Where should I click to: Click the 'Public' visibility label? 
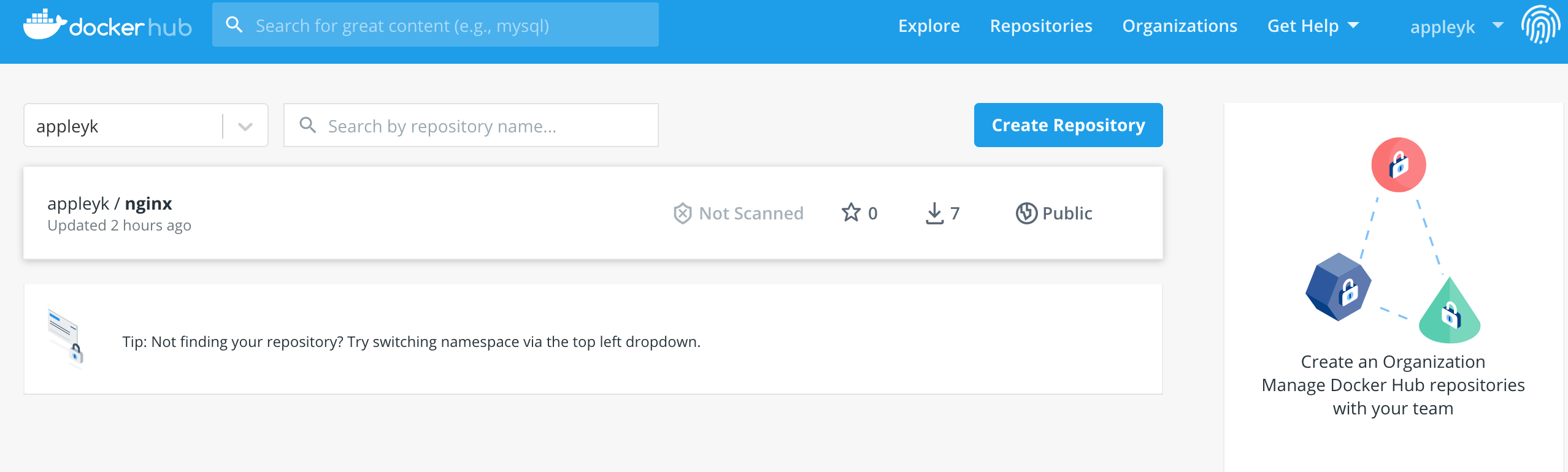tap(1067, 213)
